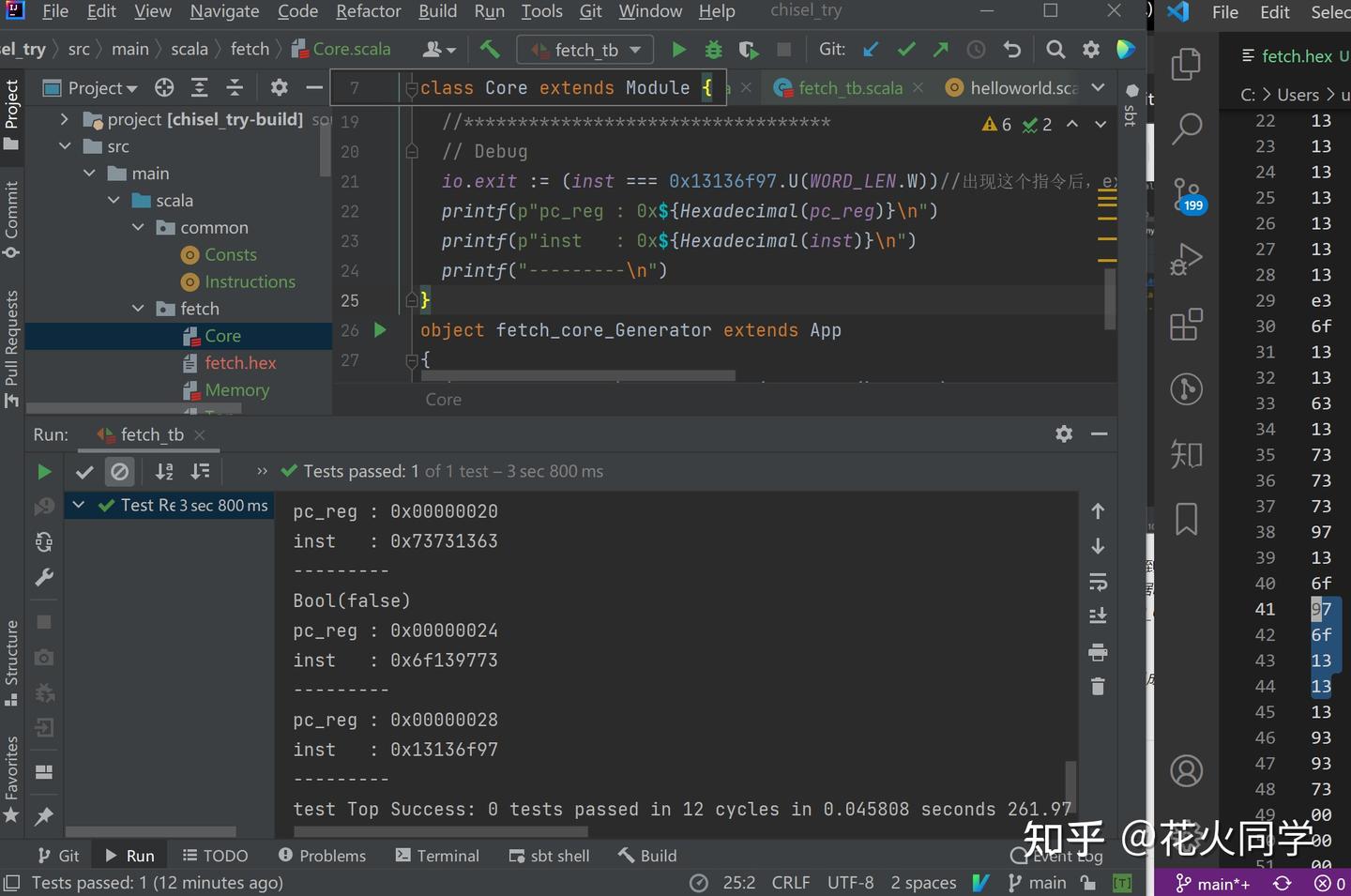
Task: Open Search Everywhere magnifier icon
Action: (x=1055, y=50)
